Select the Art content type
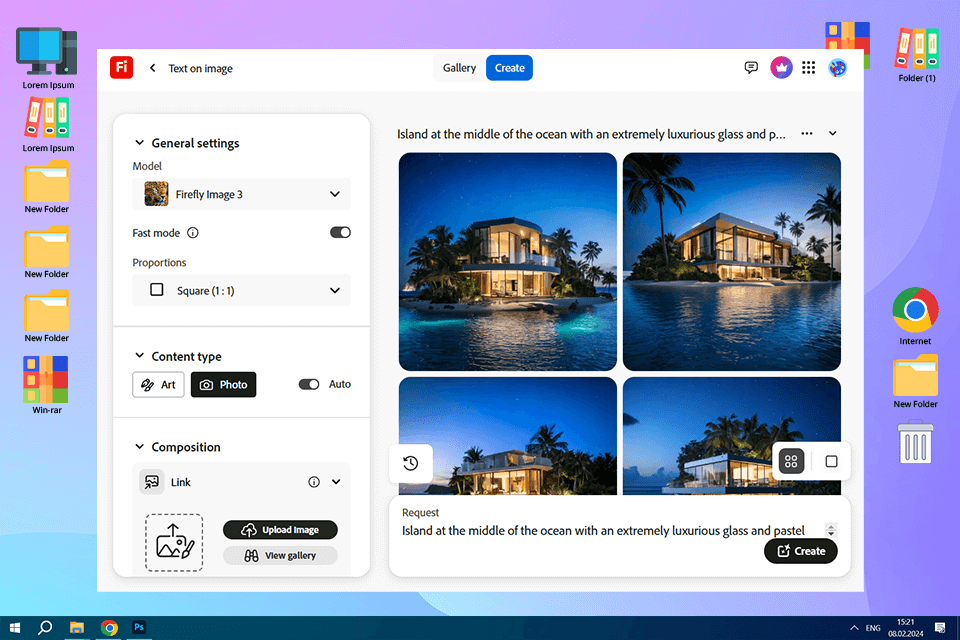The width and height of the screenshot is (960, 640). point(158,385)
